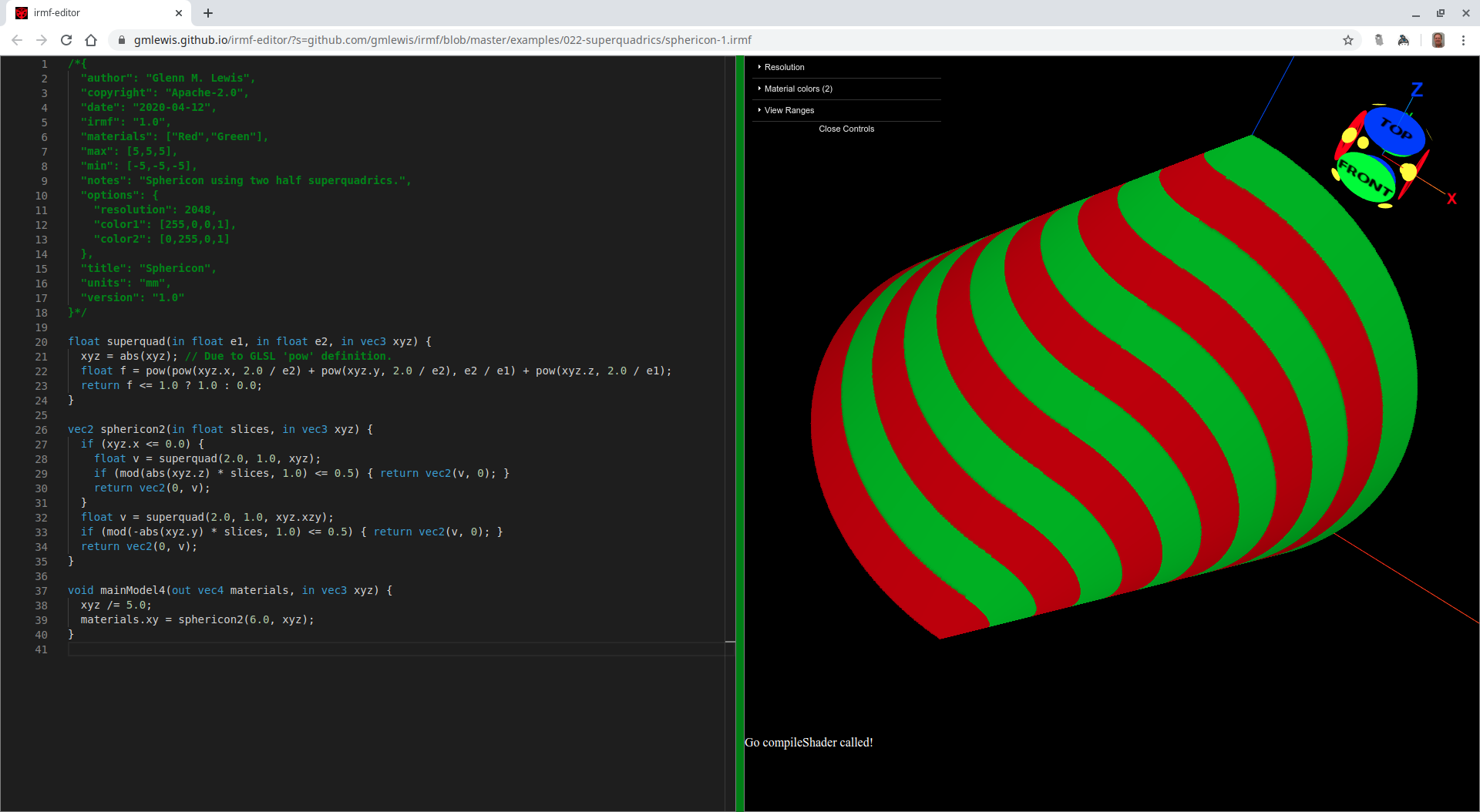Click the gray gopher extension icon
This screenshot has height=812, width=1480.
pos(1379,40)
